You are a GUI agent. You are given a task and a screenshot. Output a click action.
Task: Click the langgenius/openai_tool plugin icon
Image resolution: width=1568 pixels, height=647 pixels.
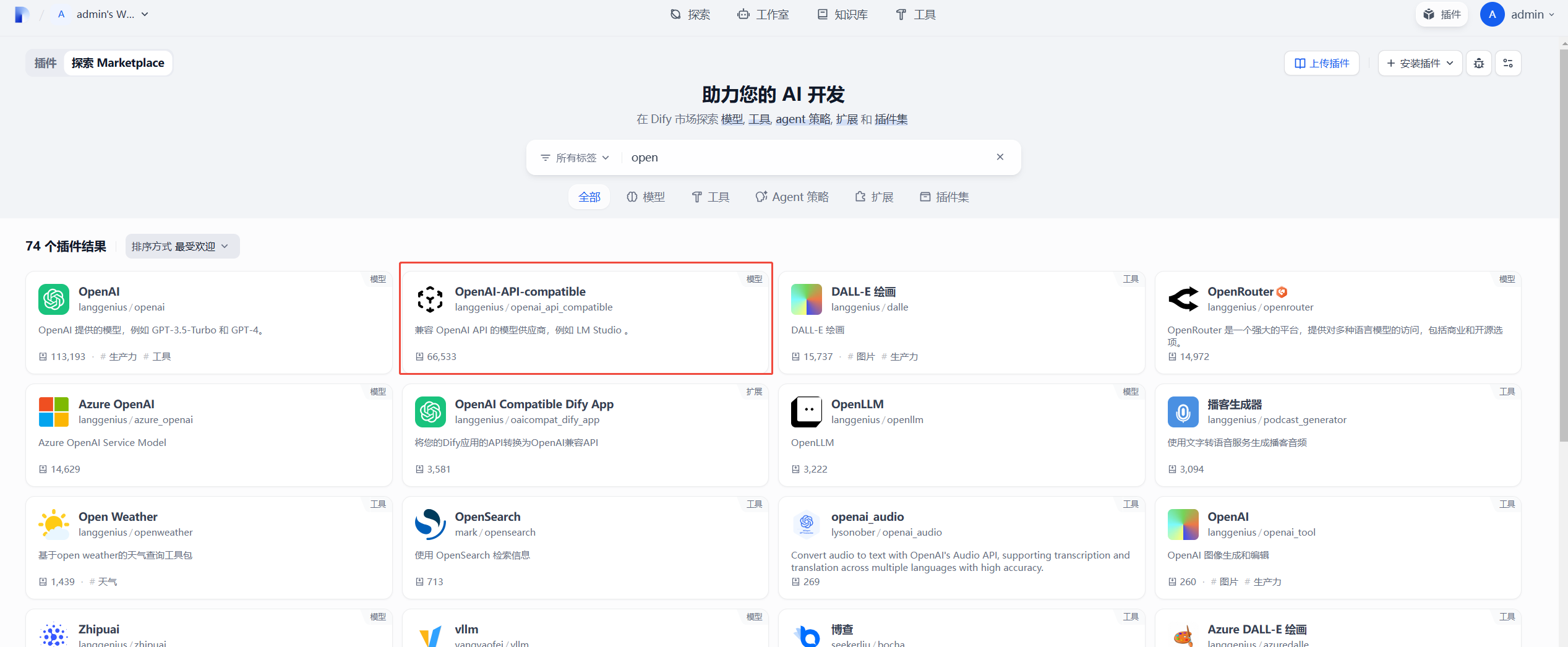click(x=1183, y=525)
